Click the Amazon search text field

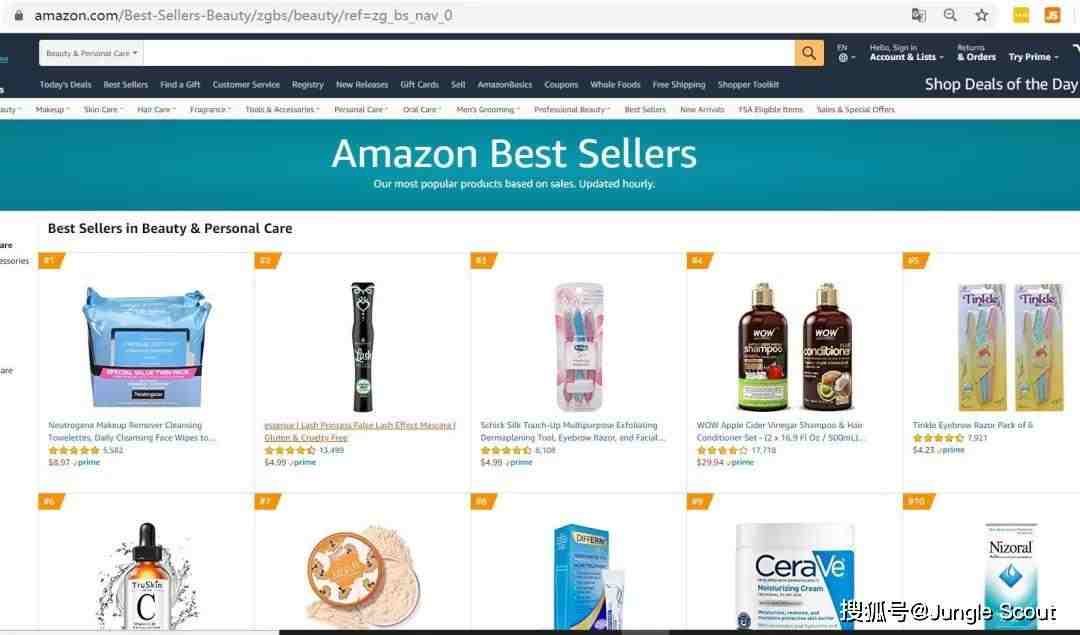point(469,53)
